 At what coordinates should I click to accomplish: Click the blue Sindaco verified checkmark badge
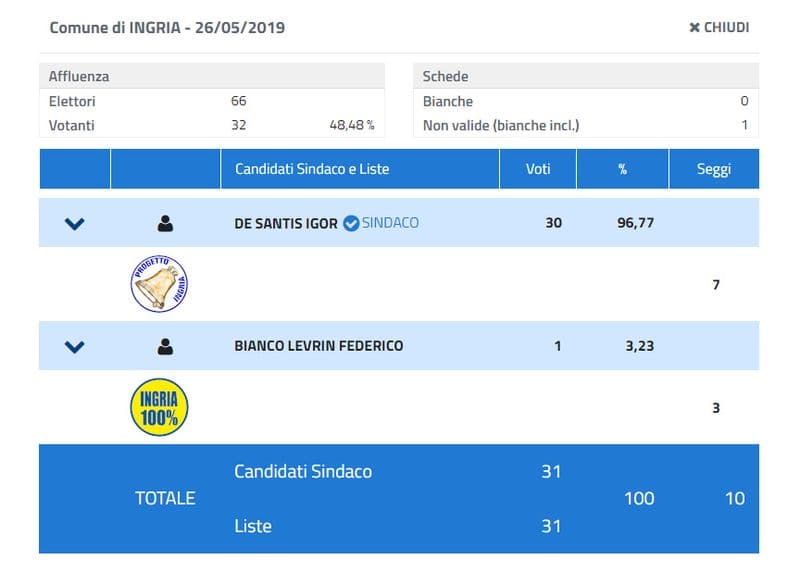coord(351,223)
